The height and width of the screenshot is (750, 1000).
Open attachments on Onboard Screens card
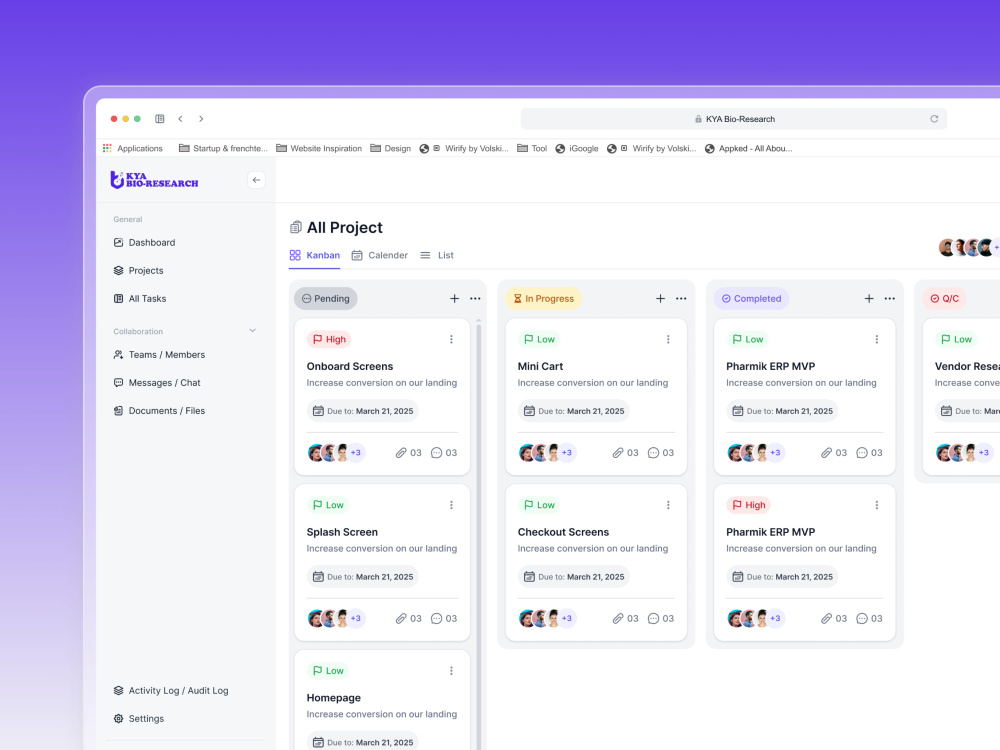click(x=408, y=453)
